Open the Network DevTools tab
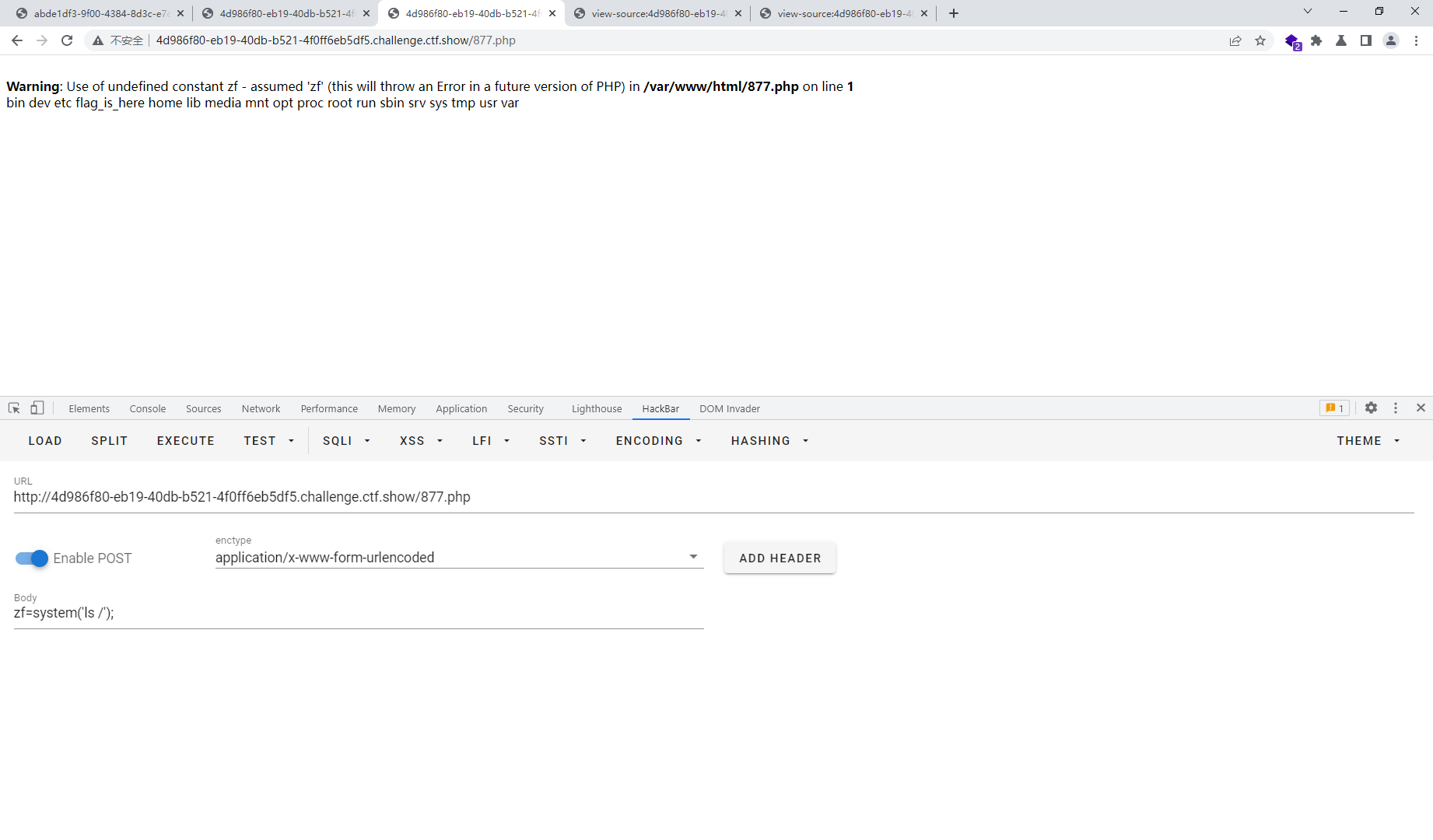Screen dimensions: 1433x840 tap(261, 409)
